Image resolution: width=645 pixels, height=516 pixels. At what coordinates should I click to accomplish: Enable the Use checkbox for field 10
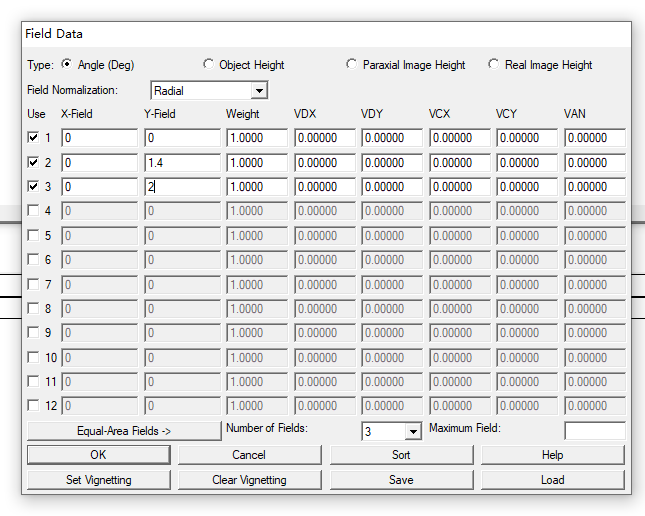[33, 357]
